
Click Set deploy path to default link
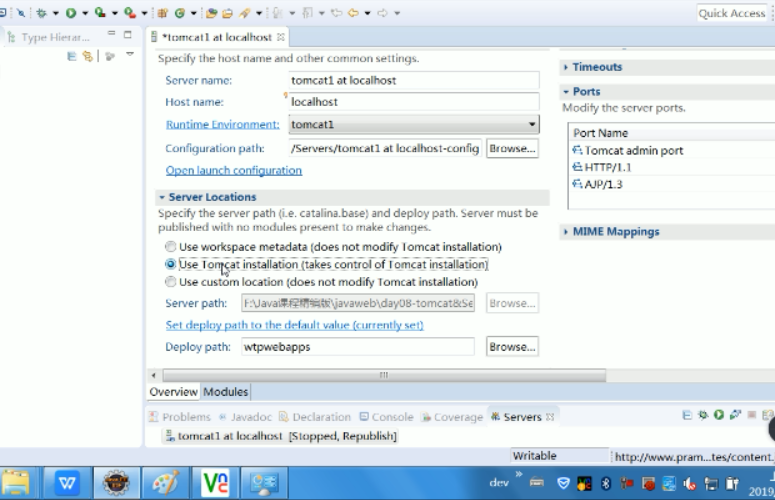295,325
